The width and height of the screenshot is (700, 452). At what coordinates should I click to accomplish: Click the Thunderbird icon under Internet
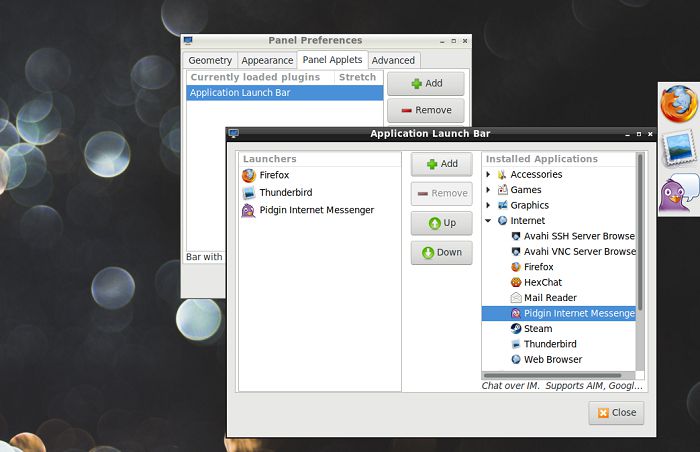(516, 344)
